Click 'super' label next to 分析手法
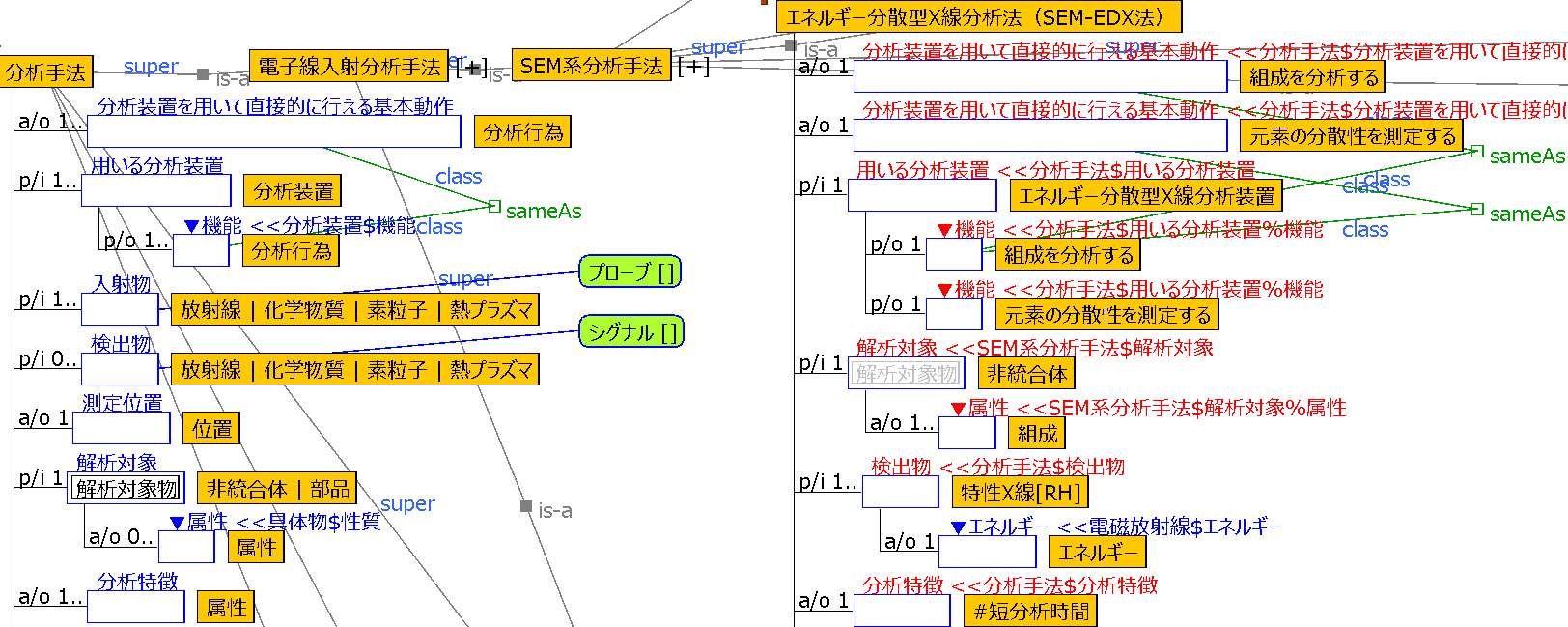 point(151,67)
